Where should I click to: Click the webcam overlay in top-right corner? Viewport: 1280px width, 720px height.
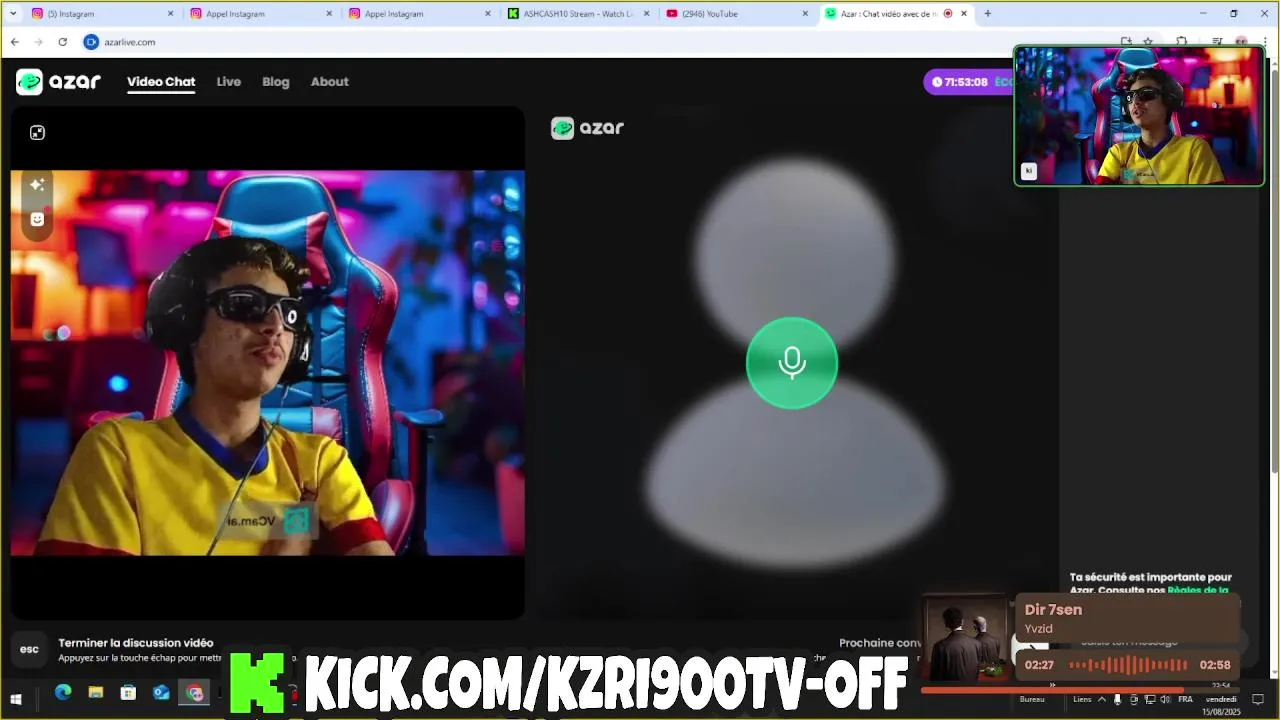click(x=1139, y=115)
